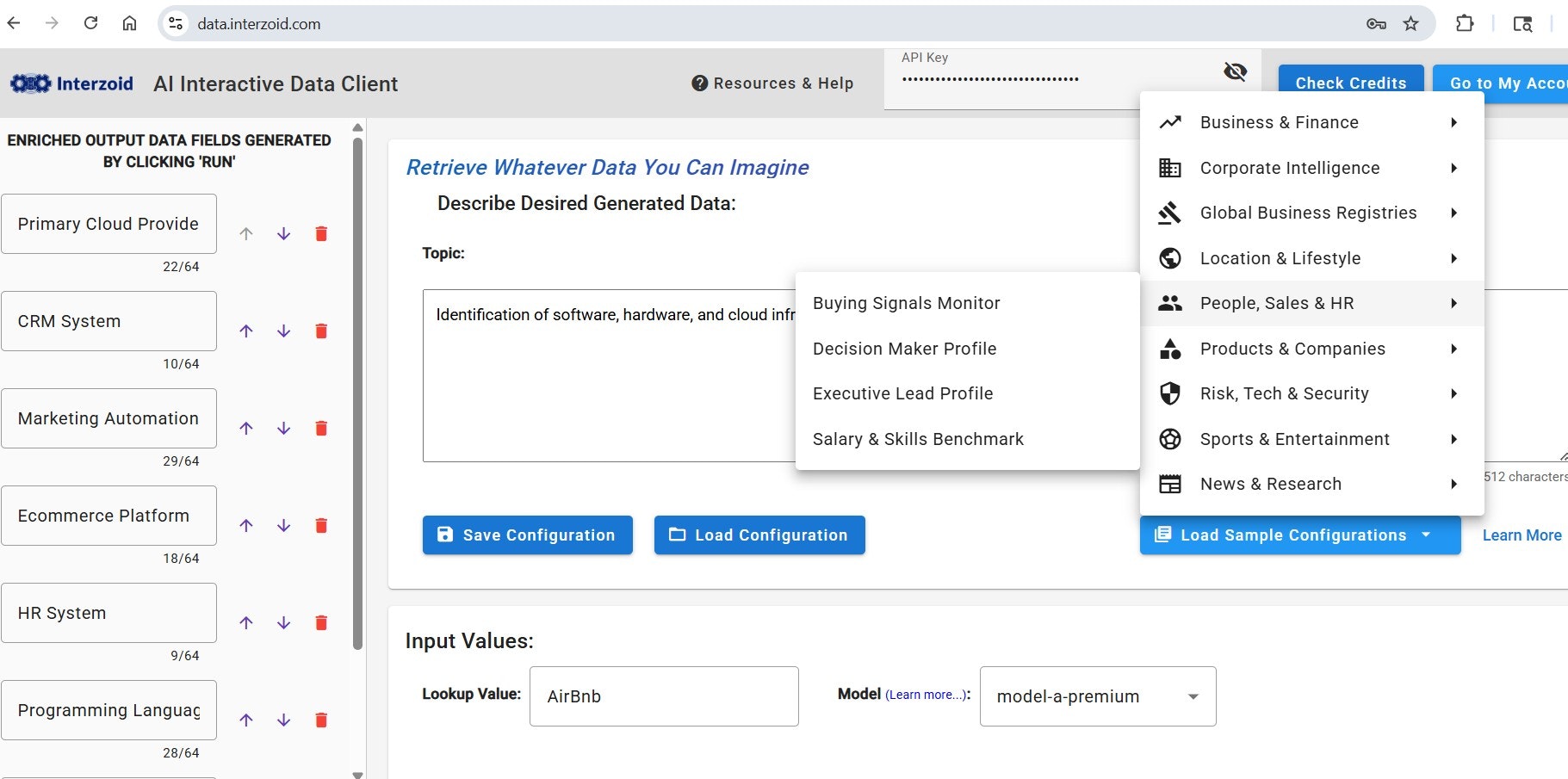Click the Global Business Registries icon
Viewport: 1568px width, 779px height.
(x=1171, y=213)
